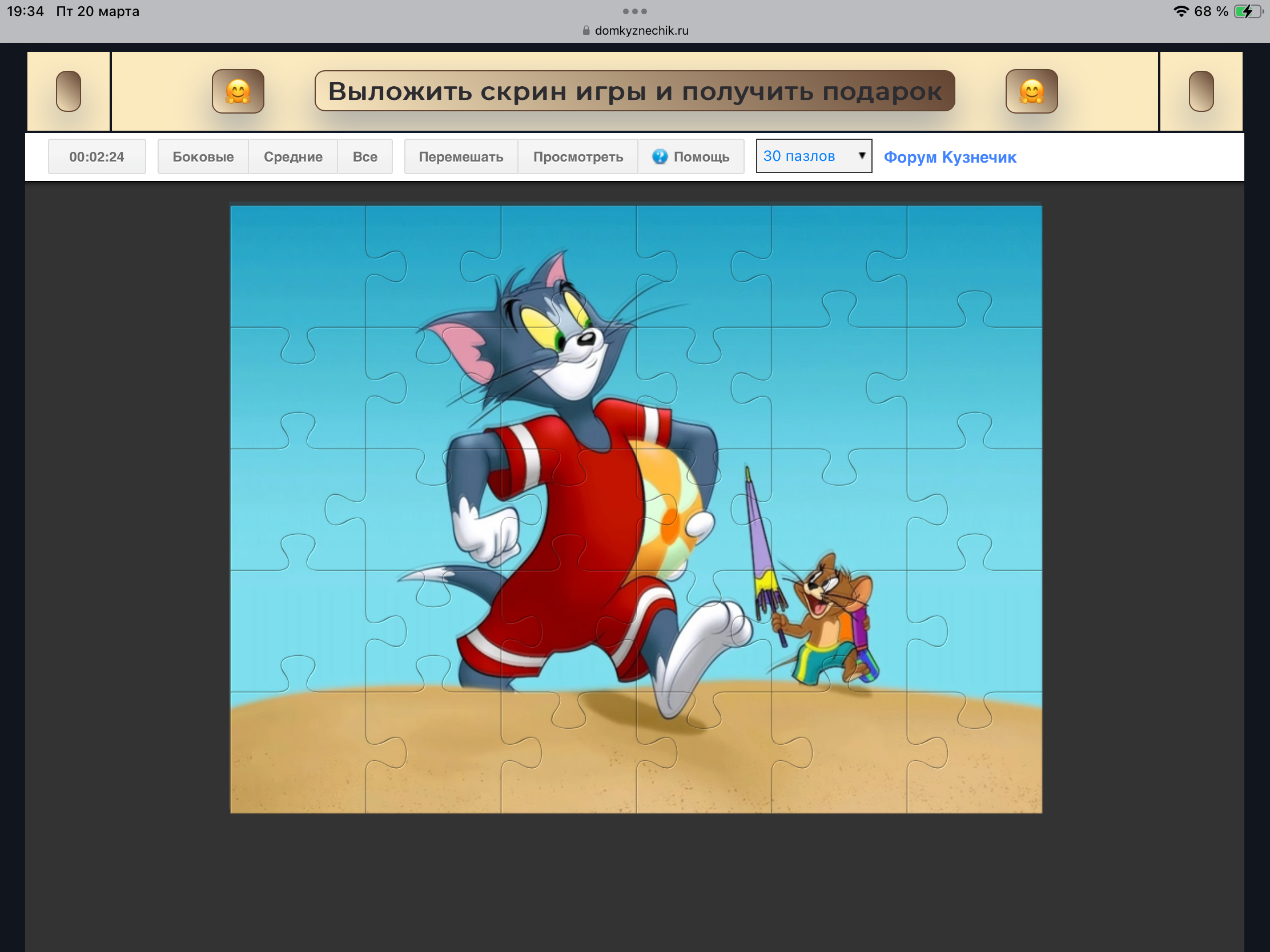Show only "Боковые" edge pieces
Viewport: 1270px width, 952px height.
(203, 156)
